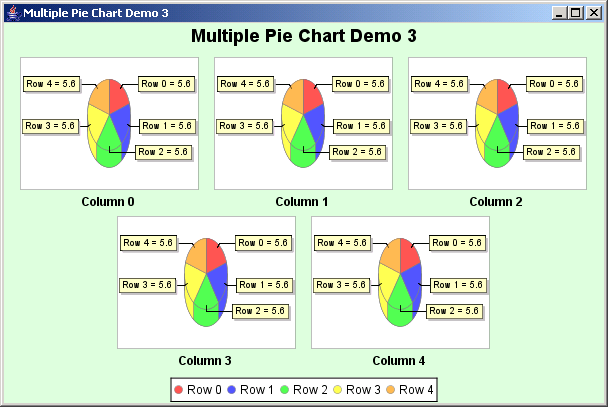Click the 'Column 3' chart caption
608x407 pixels.
(205, 360)
